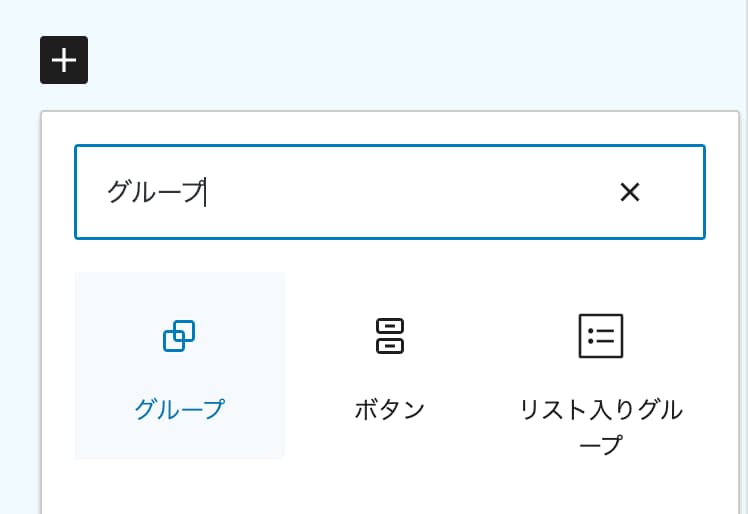Select the list-in-box リスト入りグループ icon
The image size is (748, 514).
(x=601, y=336)
